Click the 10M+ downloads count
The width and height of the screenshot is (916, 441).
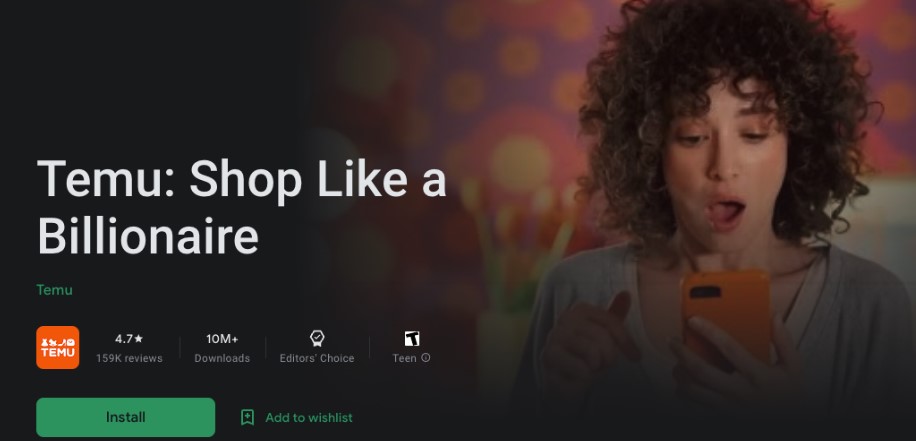click(x=222, y=339)
